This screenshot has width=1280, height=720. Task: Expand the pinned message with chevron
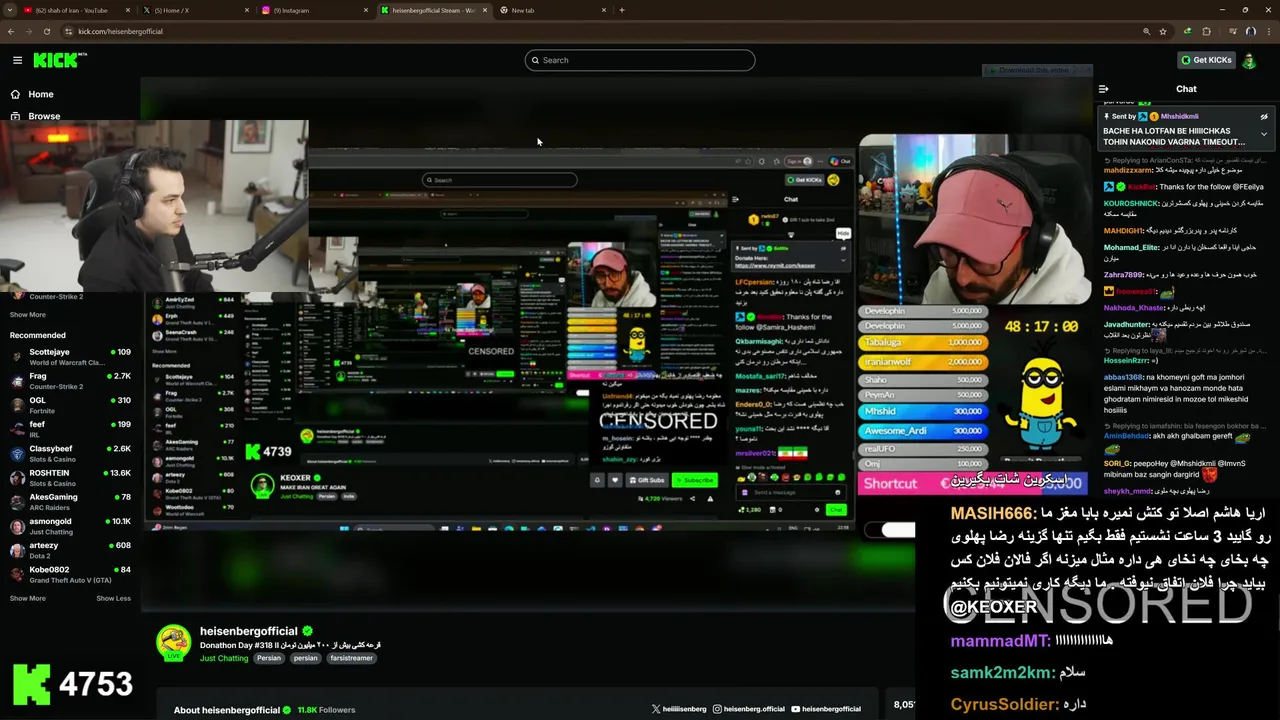tap(1264, 134)
